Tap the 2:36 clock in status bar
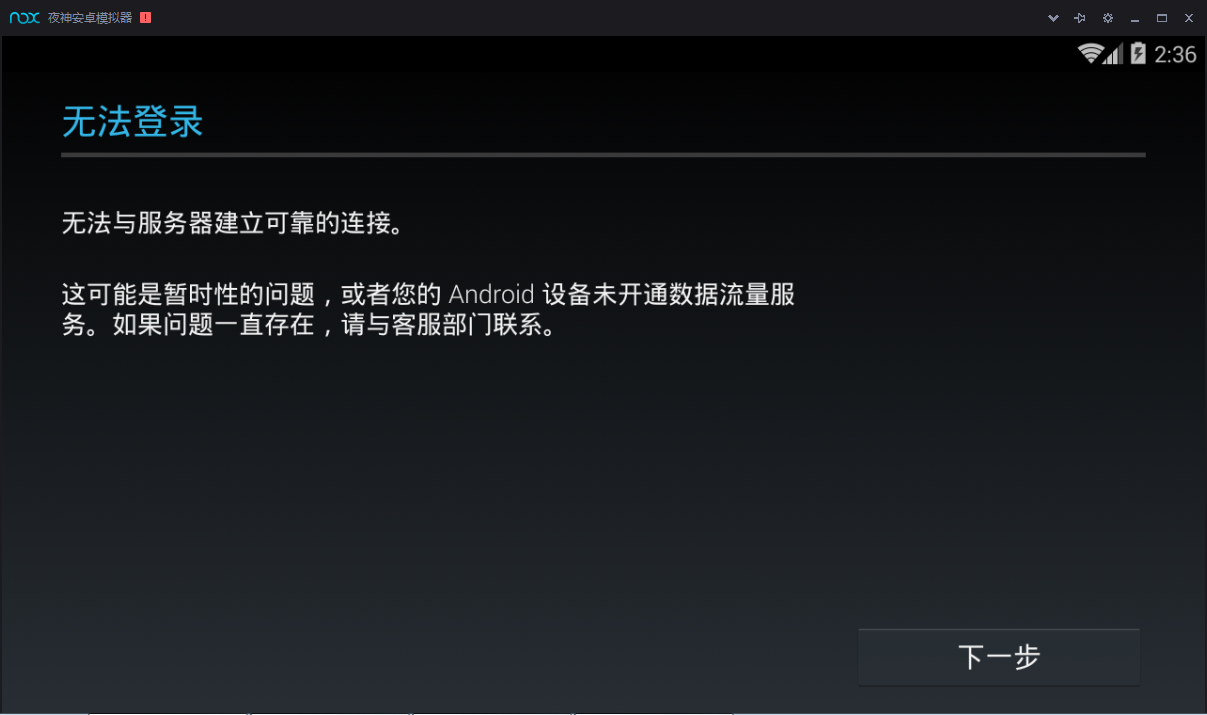This screenshot has width=1207, height=715. tap(1175, 54)
